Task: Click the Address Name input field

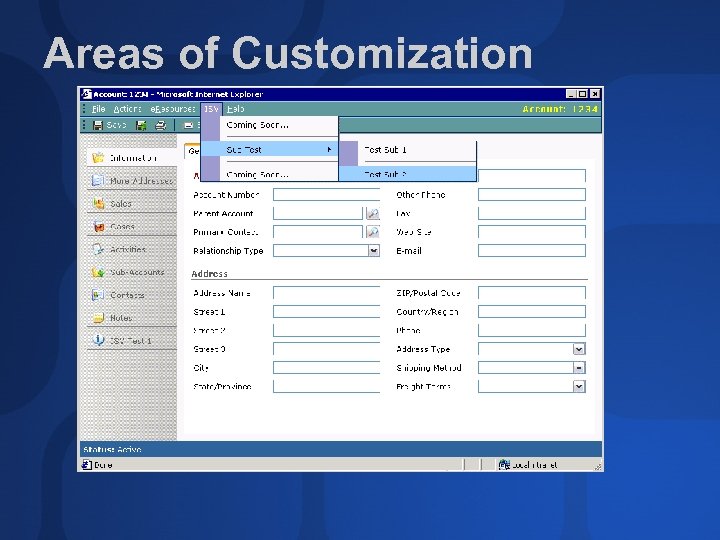Action: point(326,293)
